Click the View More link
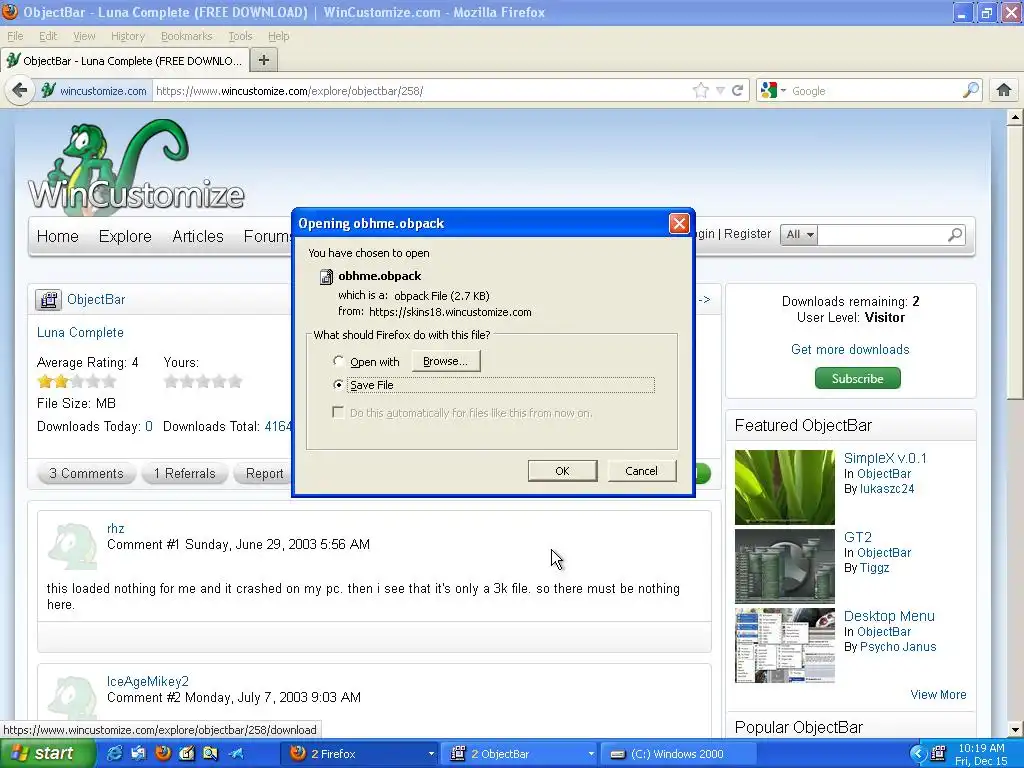 point(938,695)
